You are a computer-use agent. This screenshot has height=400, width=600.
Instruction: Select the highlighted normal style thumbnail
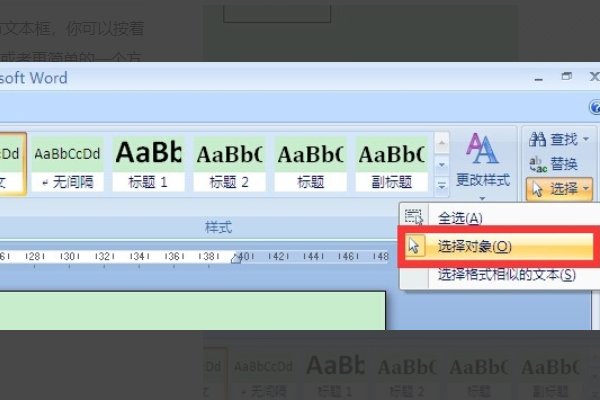pyautogui.click(x=11, y=164)
